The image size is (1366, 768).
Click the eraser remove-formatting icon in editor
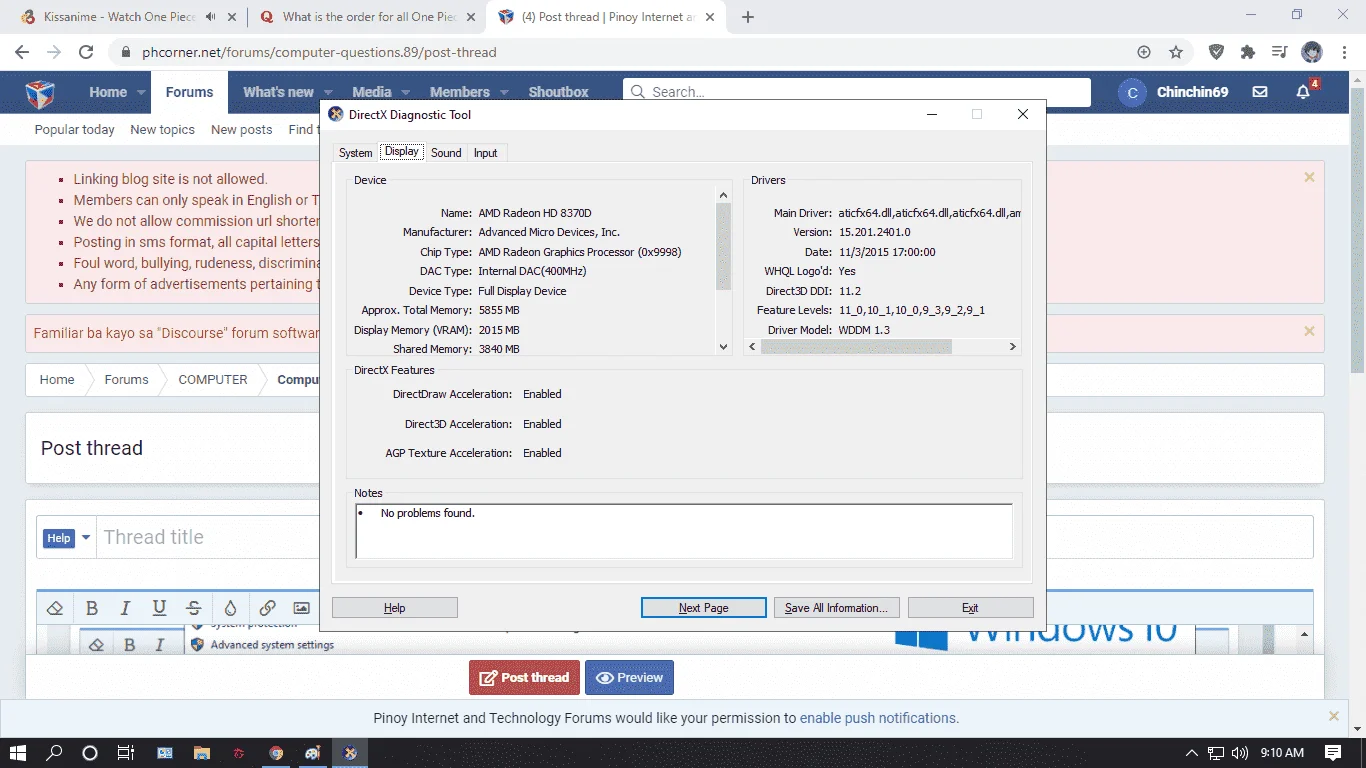[55, 608]
